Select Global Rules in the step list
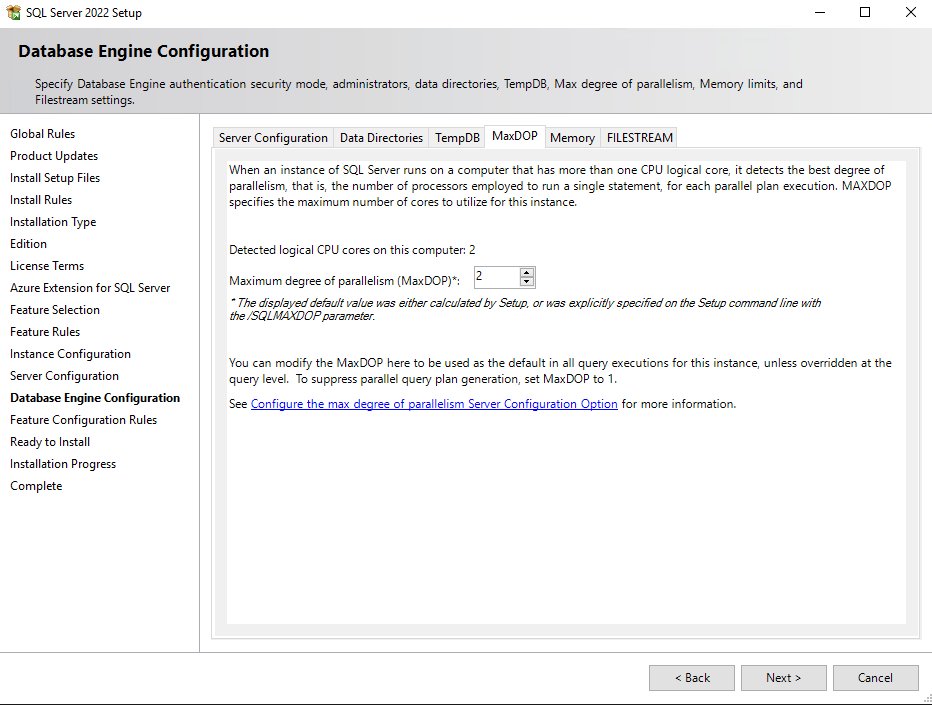 pos(43,134)
